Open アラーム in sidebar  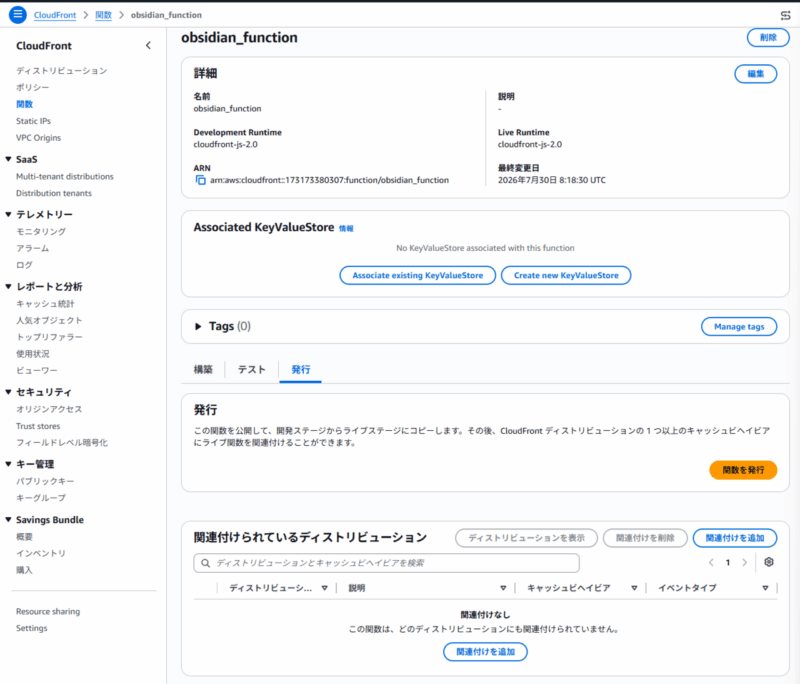tap(33, 248)
